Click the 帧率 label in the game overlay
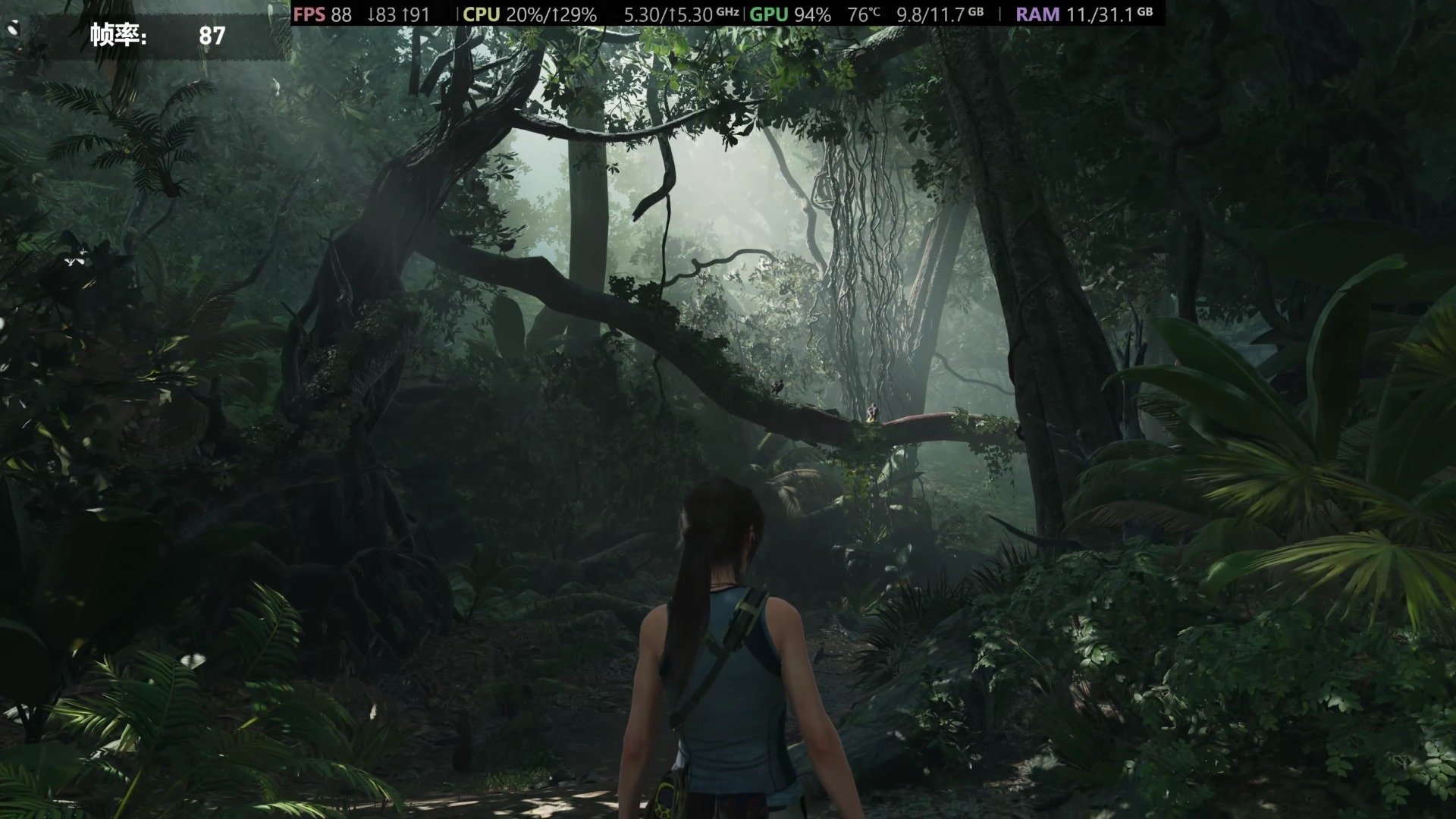This screenshot has height=819, width=1456. tap(118, 35)
